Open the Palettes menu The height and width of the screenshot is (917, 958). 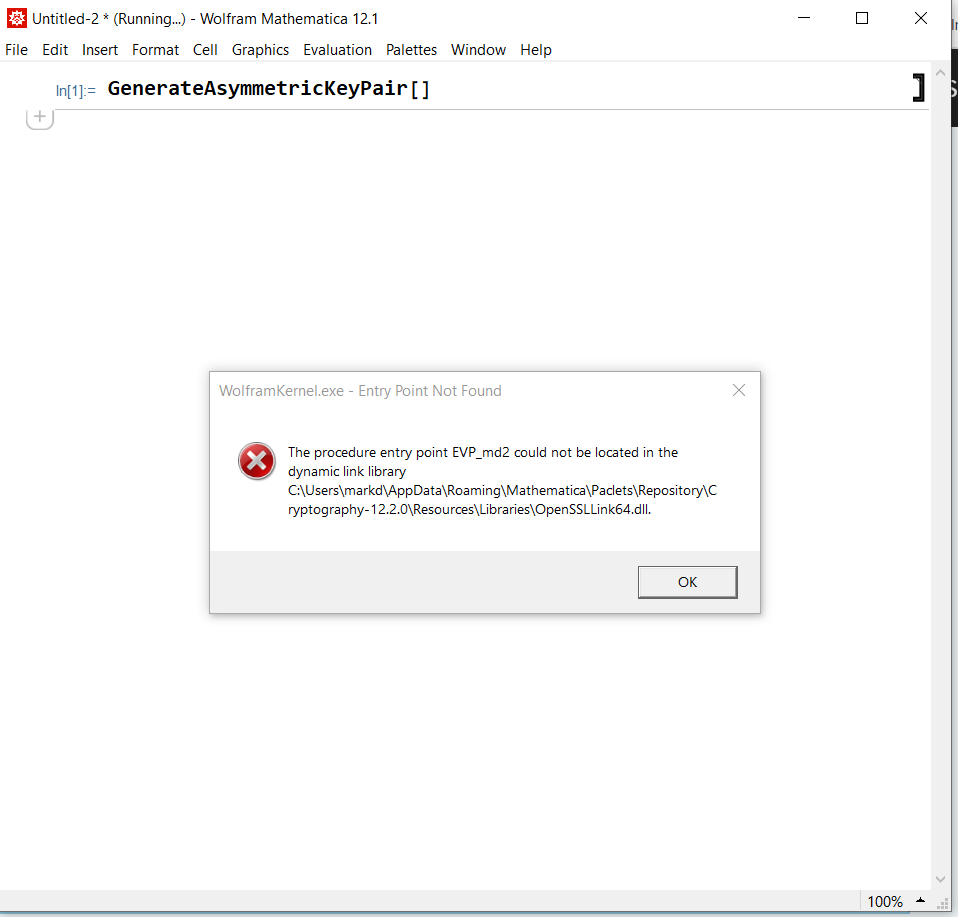411,49
